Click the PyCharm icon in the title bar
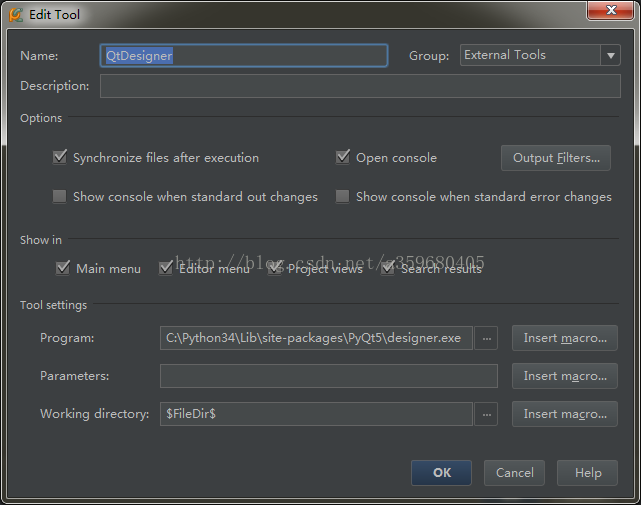641x505 pixels. tap(15, 14)
